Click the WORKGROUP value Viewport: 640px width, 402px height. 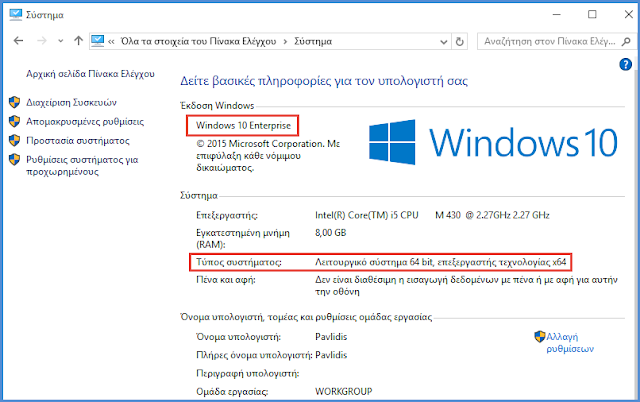[344, 392]
